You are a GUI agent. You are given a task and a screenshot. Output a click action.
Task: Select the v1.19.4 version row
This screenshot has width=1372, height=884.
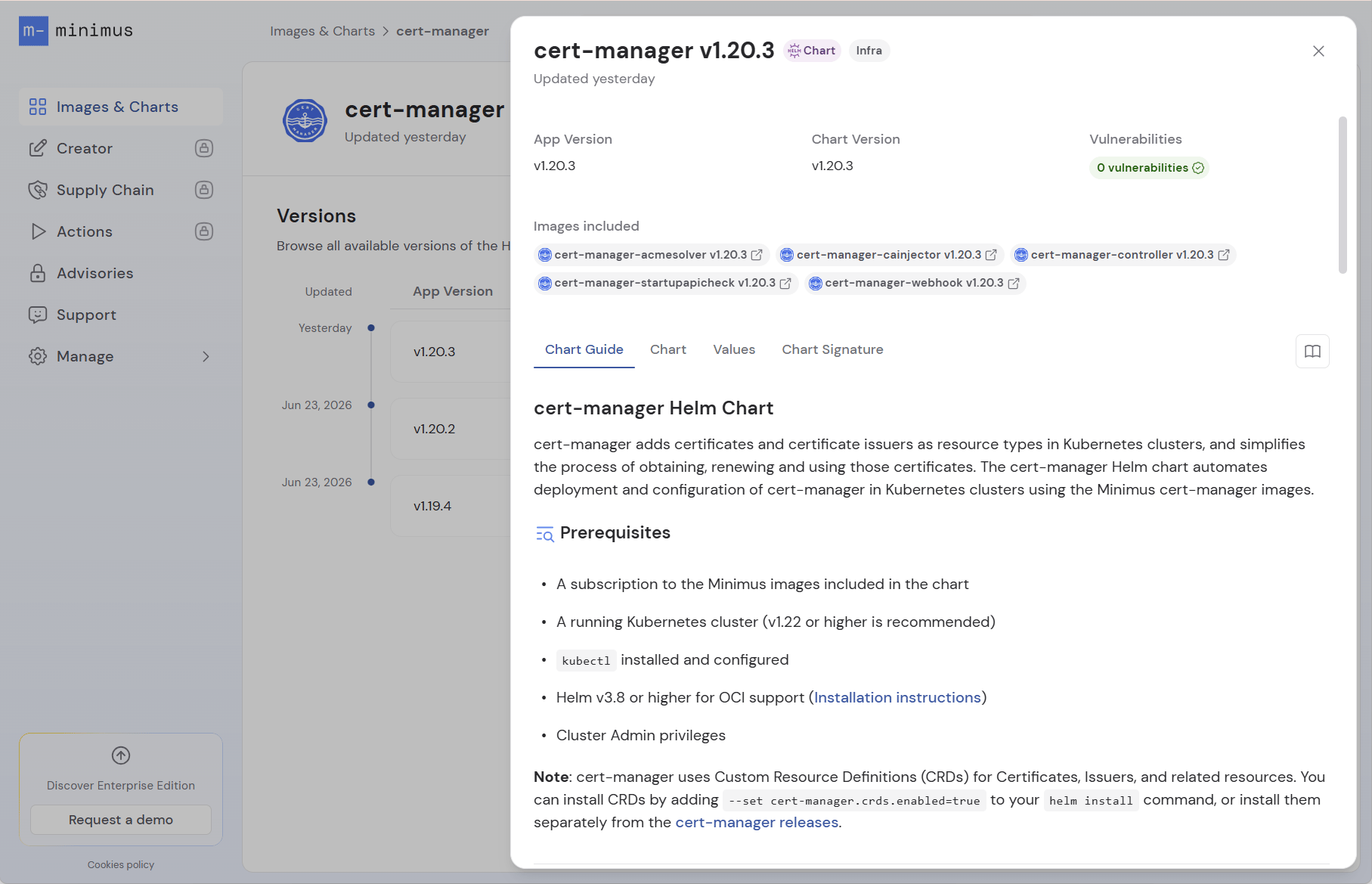[x=451, y=506]
